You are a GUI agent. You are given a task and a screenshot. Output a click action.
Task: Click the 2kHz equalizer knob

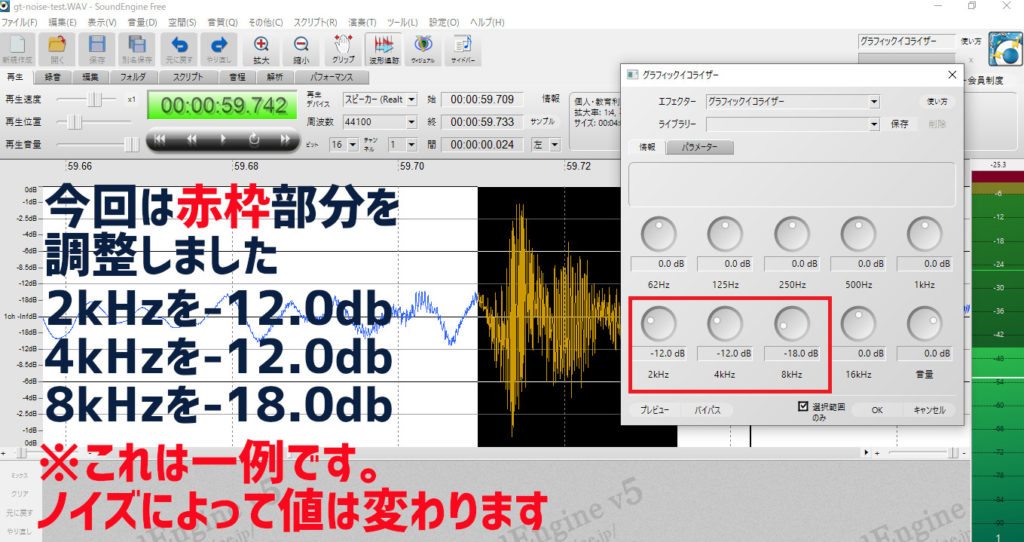[x=658, y=323]
